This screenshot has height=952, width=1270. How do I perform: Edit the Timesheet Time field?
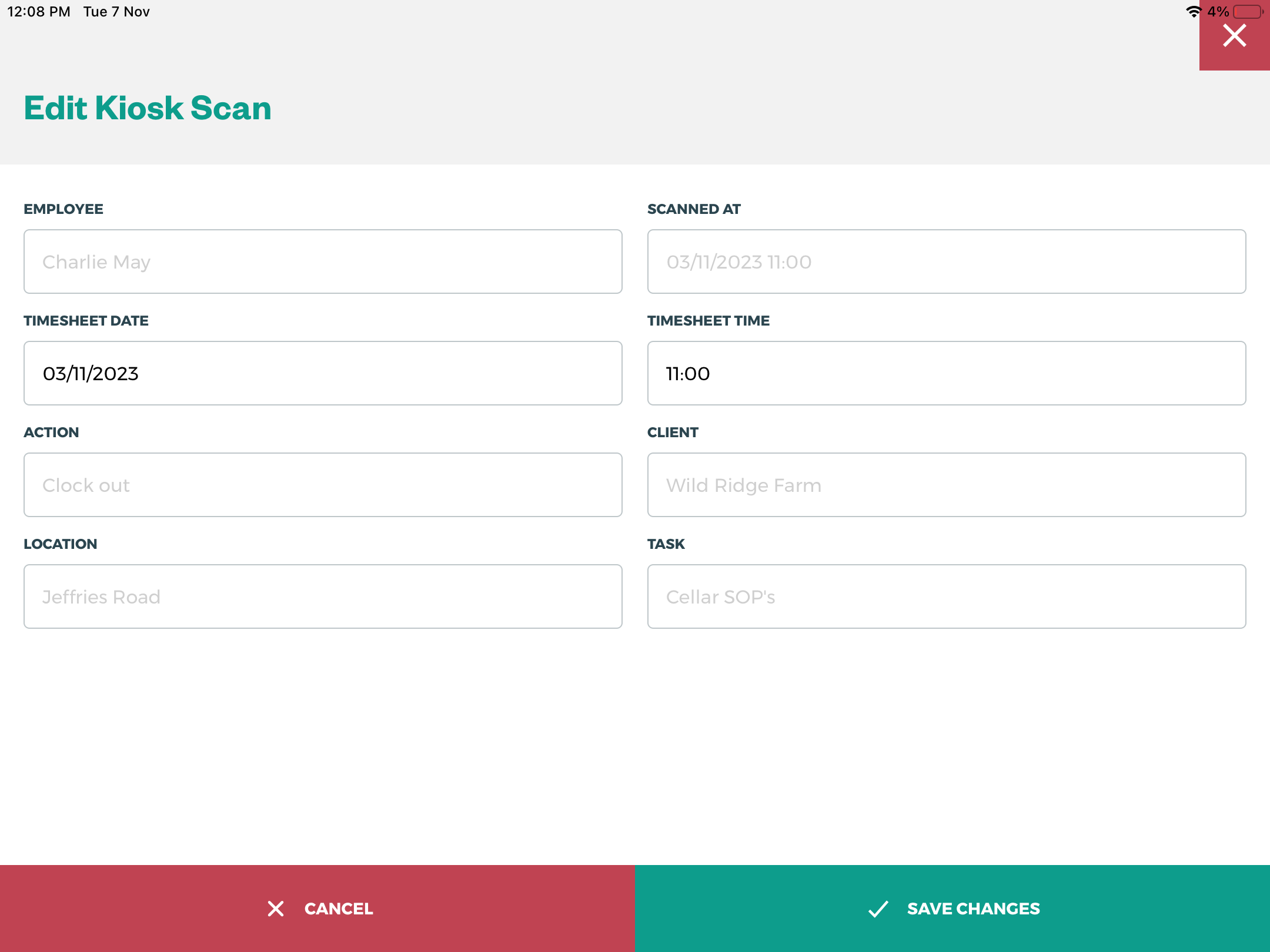[946, 373]
